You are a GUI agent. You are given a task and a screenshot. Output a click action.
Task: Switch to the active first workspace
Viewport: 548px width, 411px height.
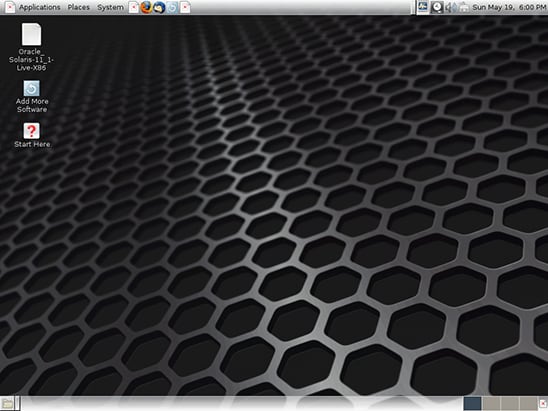[x=473, y=404]
